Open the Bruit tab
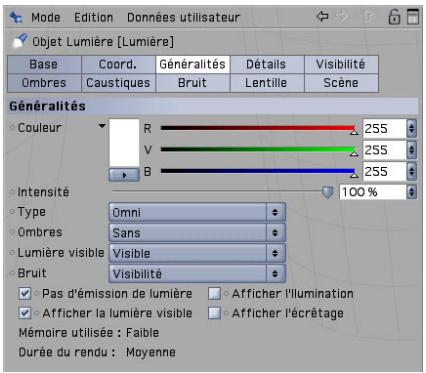 193,83
